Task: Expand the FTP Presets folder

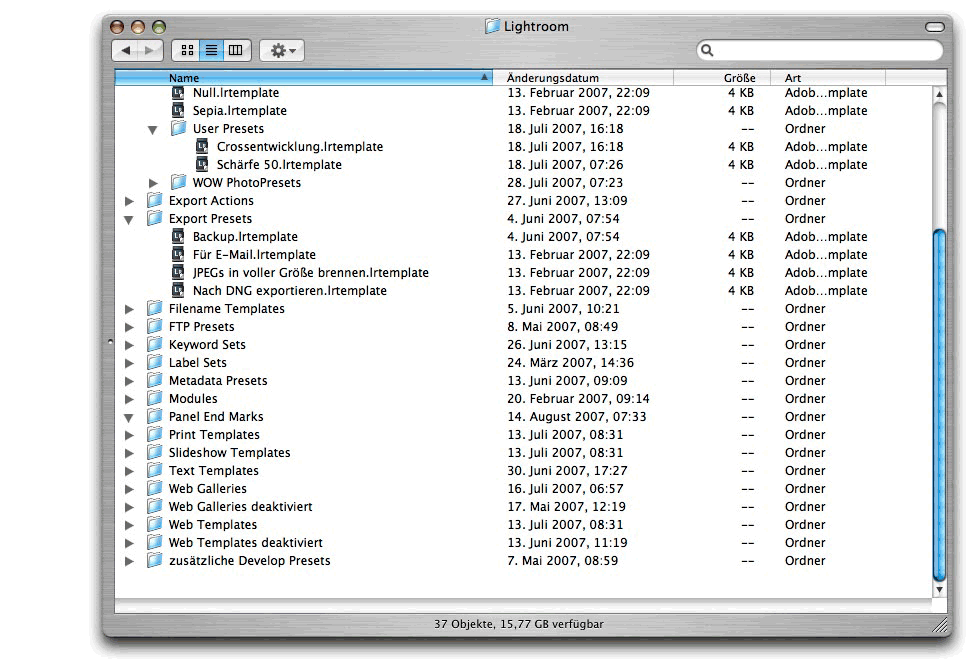Action: [x=129, y=327]
